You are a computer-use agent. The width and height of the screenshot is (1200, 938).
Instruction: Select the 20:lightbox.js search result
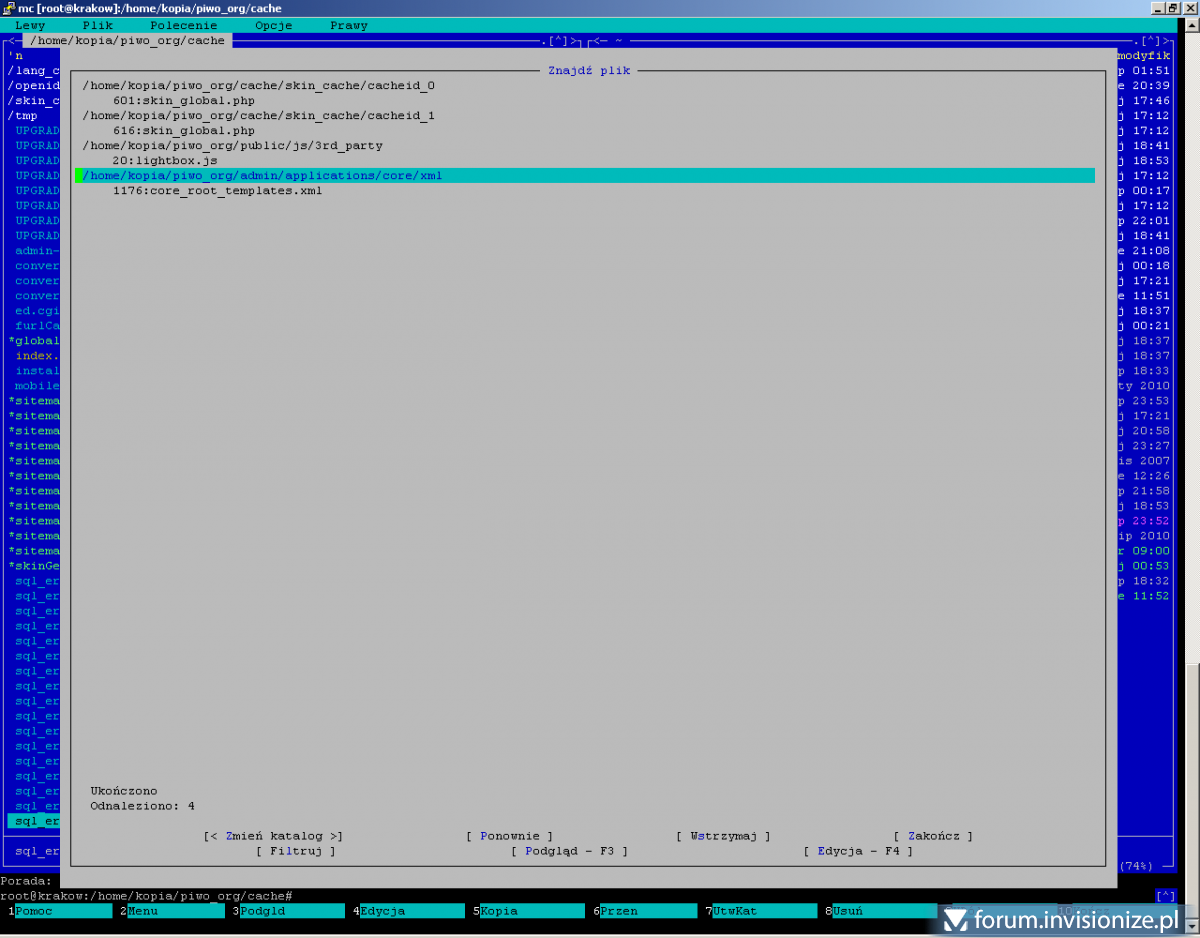165,160
